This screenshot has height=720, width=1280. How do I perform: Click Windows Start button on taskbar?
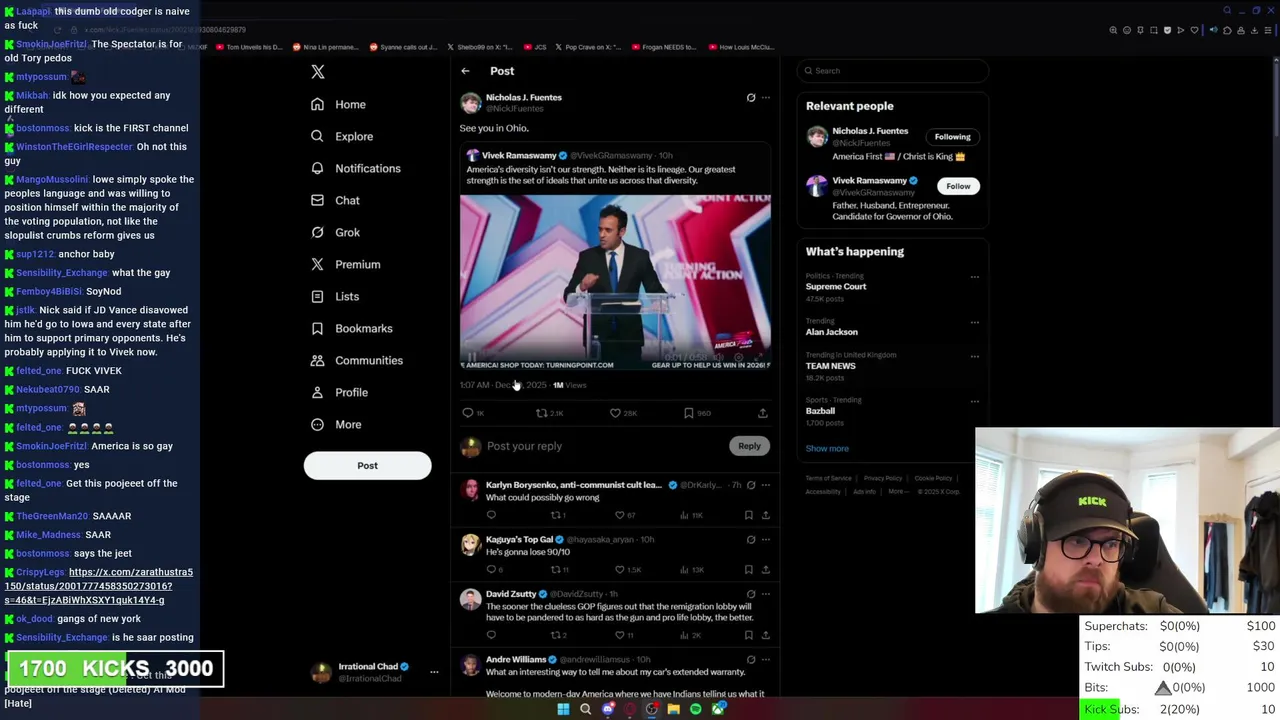(563, 710)
